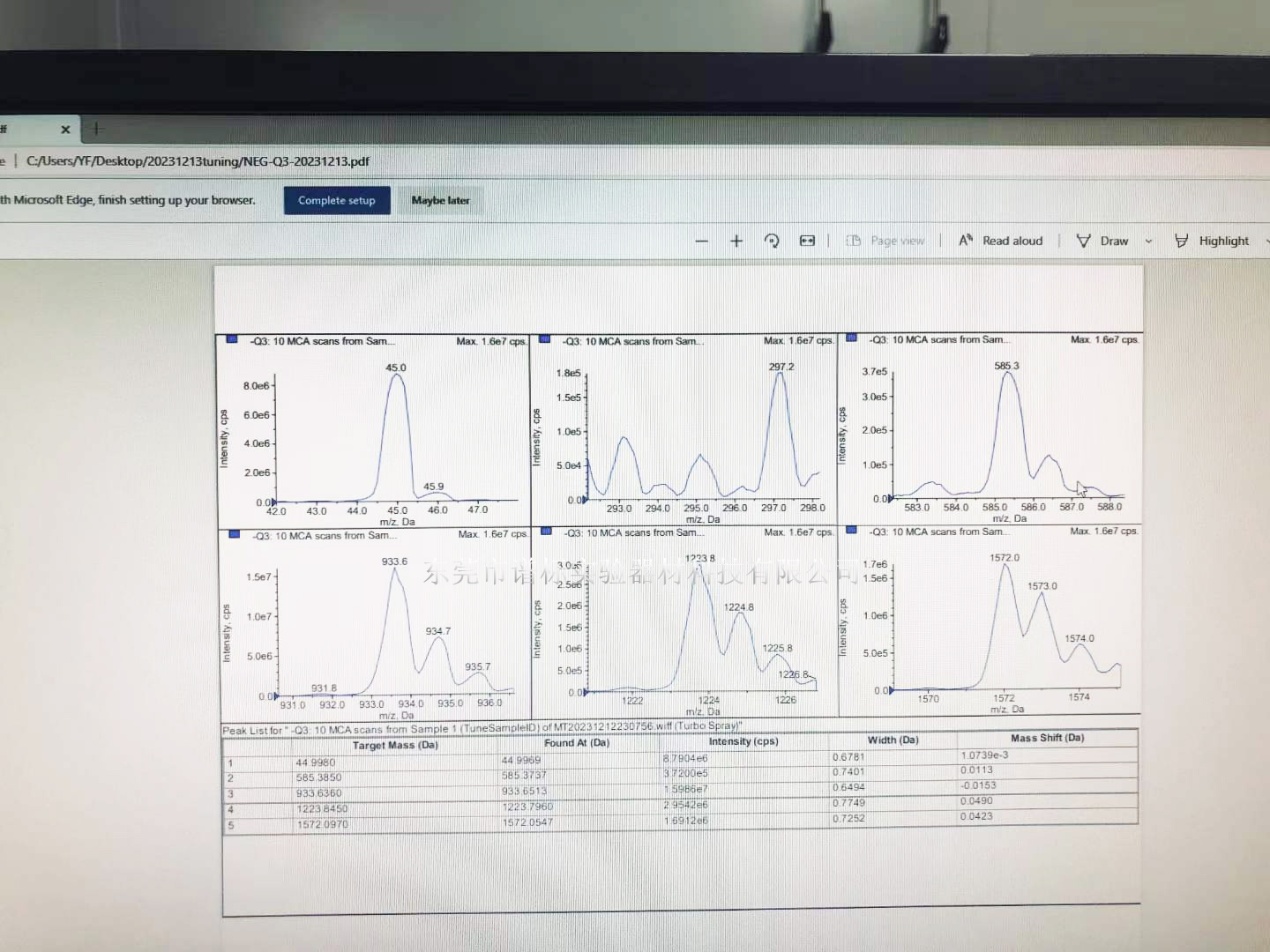Click the address bar file path

(198, 161)
